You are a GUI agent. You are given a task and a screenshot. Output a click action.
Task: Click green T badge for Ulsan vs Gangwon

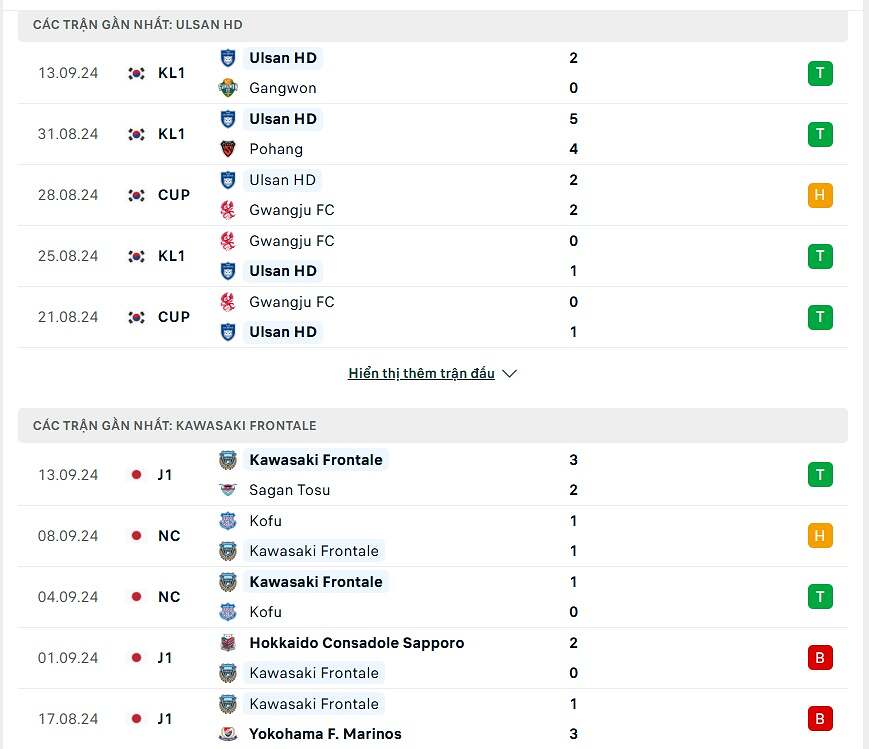click(x=820, y=73)
